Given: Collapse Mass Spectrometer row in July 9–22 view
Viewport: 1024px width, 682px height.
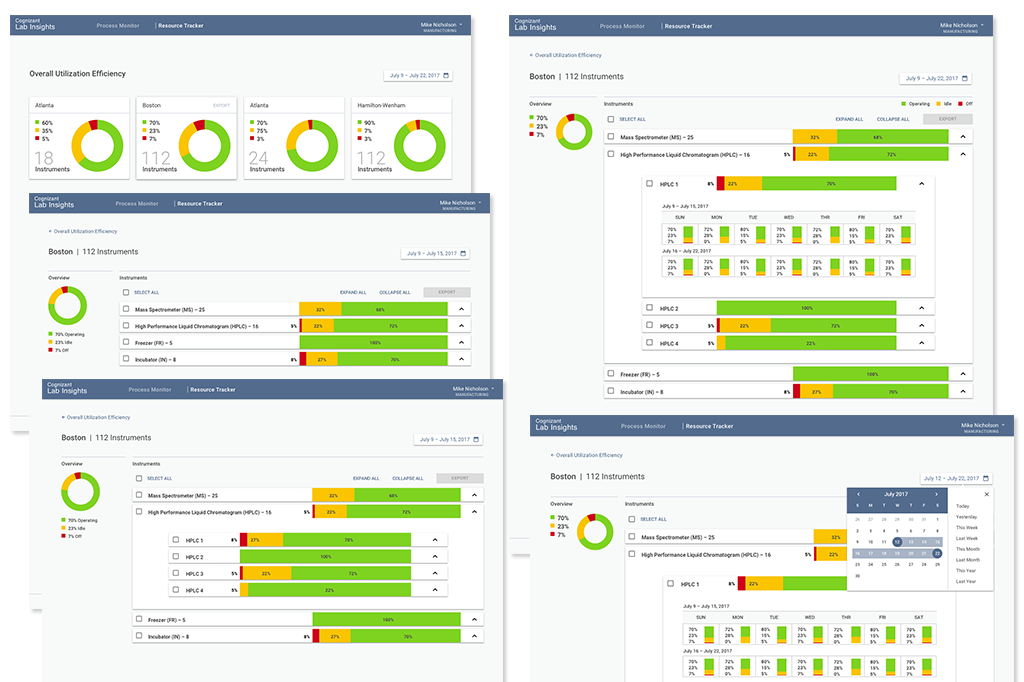Looking at the screenshot, I should click(x=963, y=137).
